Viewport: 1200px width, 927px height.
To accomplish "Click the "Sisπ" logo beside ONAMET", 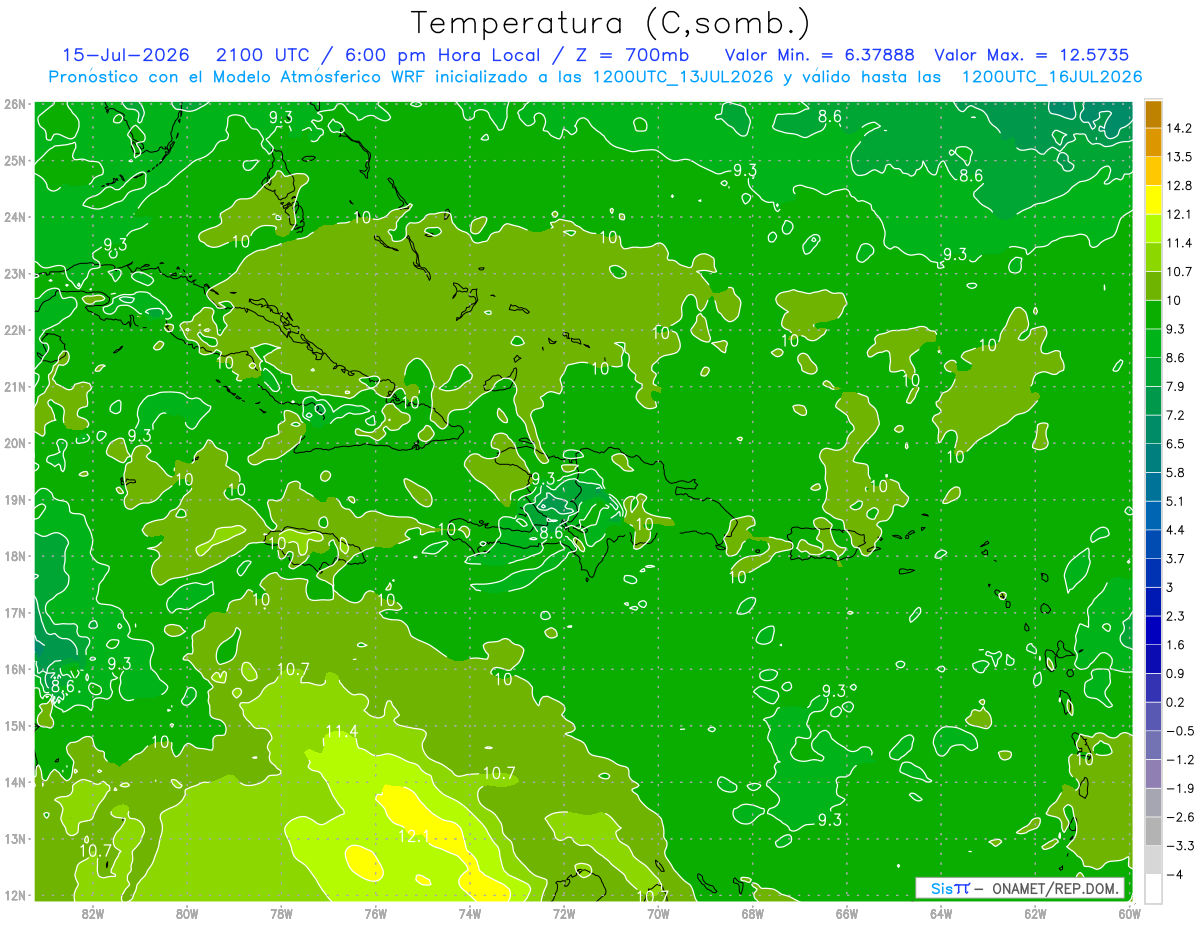I will [x=950, y=888].
